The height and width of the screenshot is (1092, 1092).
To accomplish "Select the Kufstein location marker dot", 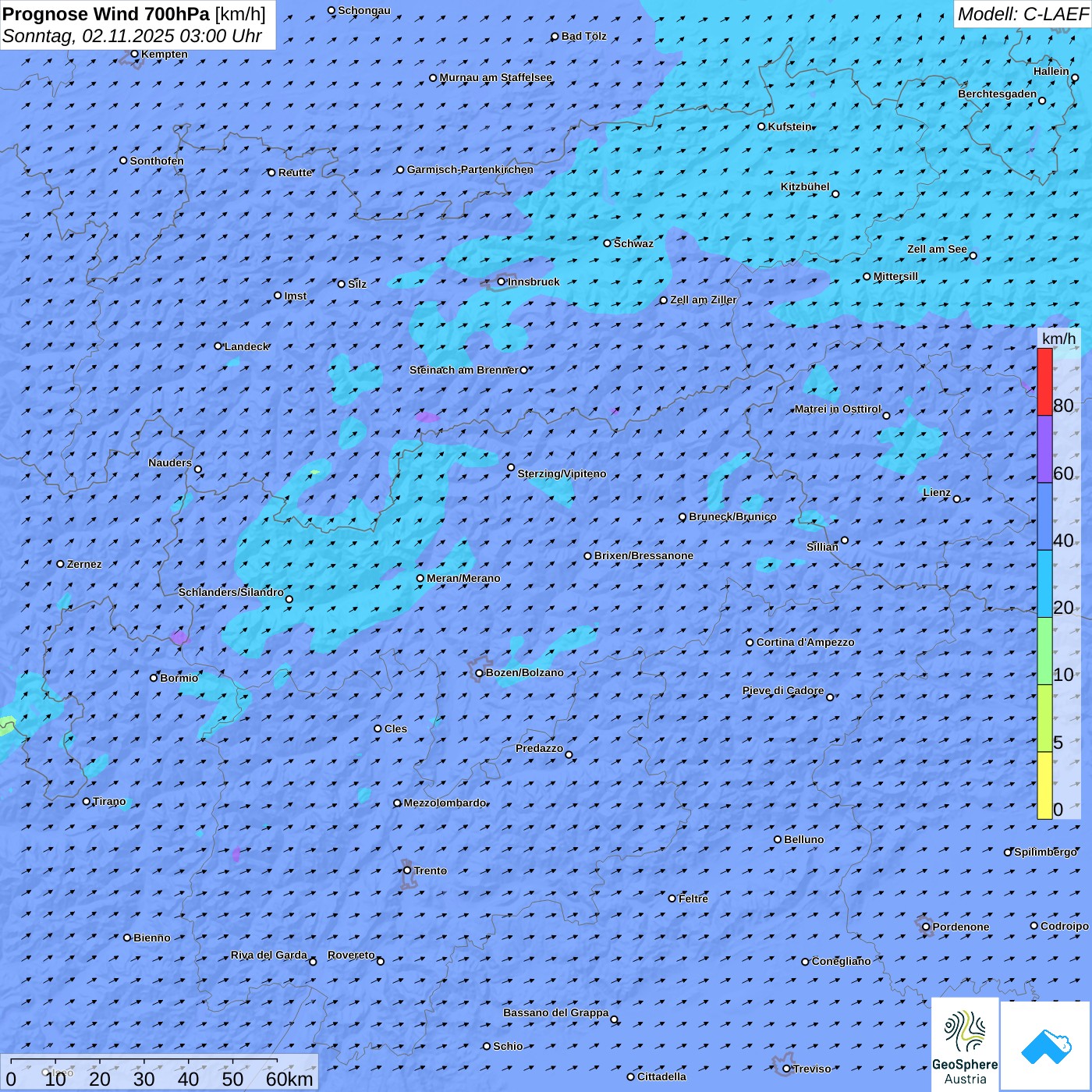I will point(762,126).
